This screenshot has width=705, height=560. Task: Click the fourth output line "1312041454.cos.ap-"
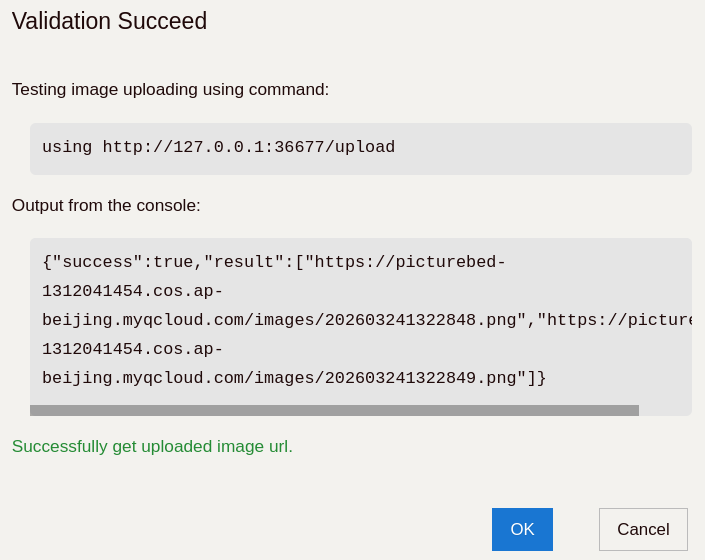pyautogui.click(x=132, y=349)
